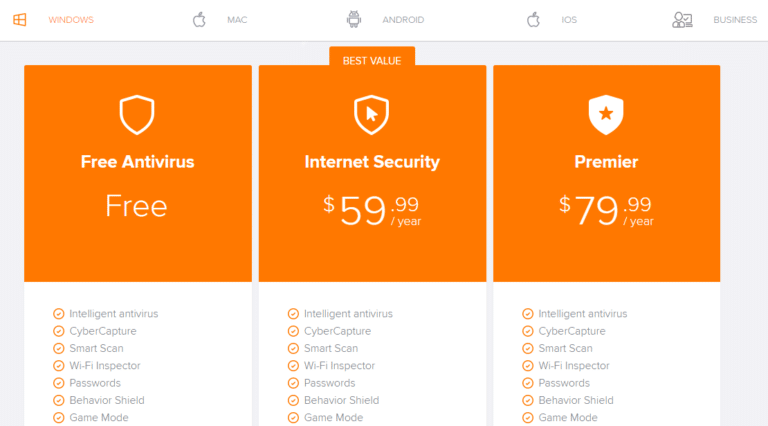Click the Android robot icon
This screenshot has width=768, height=426.
pyautogui.click(x=354, y=19)
